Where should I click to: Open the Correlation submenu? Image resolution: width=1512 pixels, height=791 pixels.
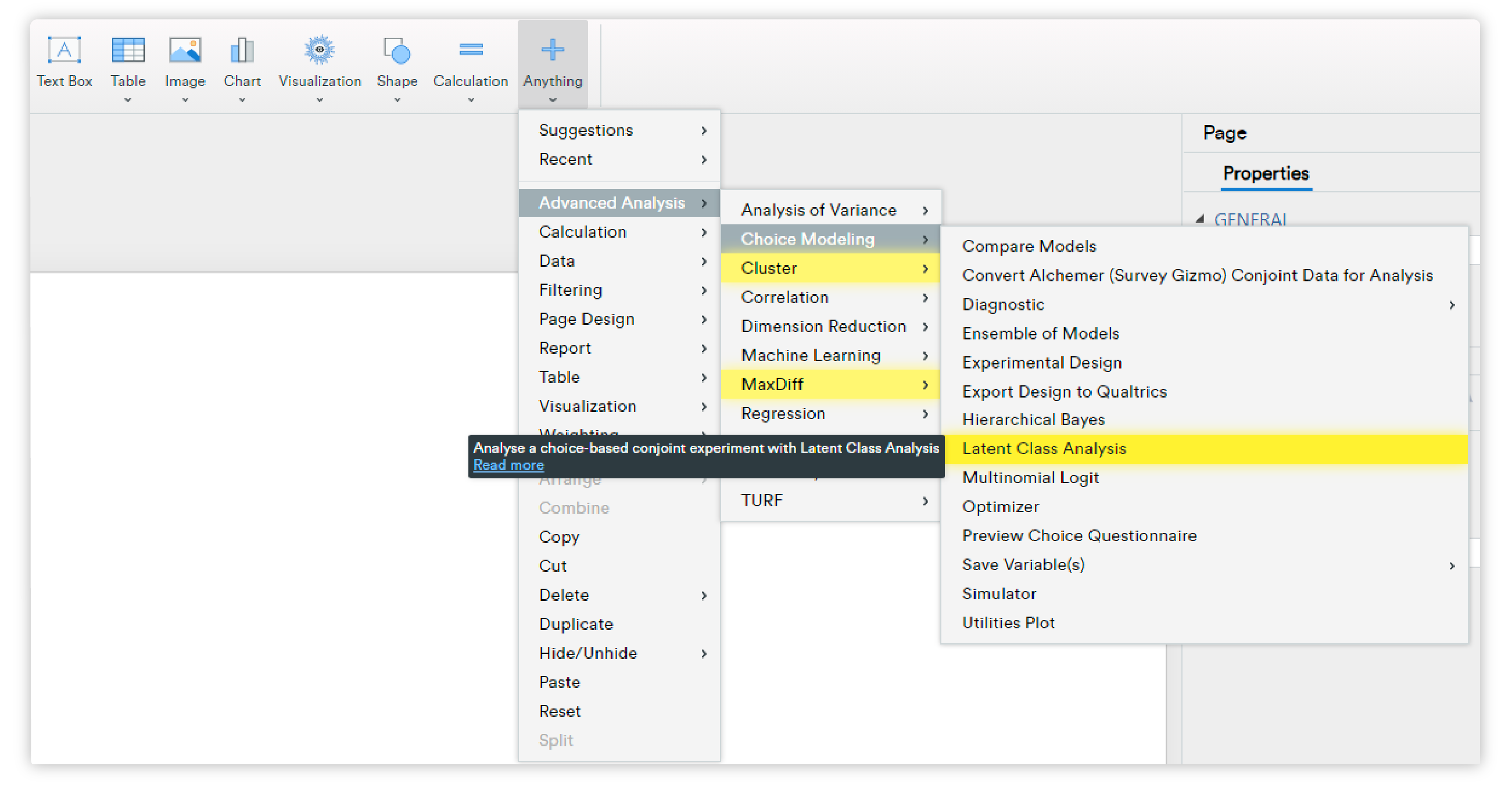click(830, 297)
